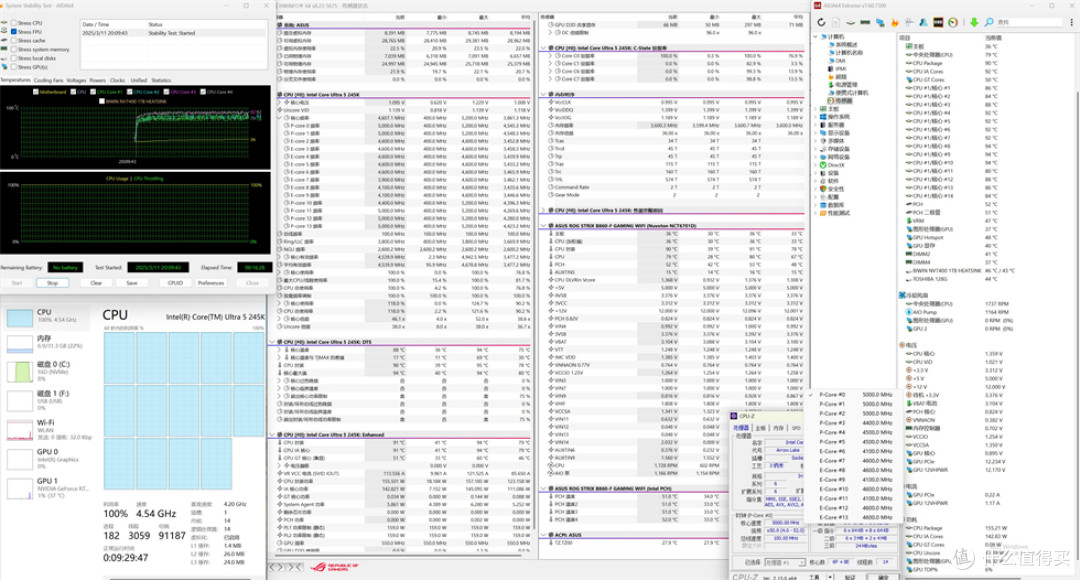Screen dimensions: 1080x580
Task: Open the Report page icon in AIDA64 toolbar
Action: click(835, 22)
